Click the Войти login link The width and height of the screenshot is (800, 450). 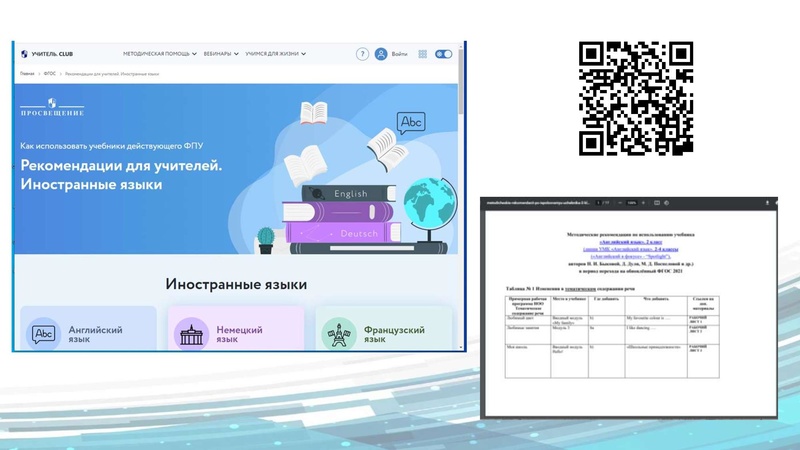(x=399, y=54)
